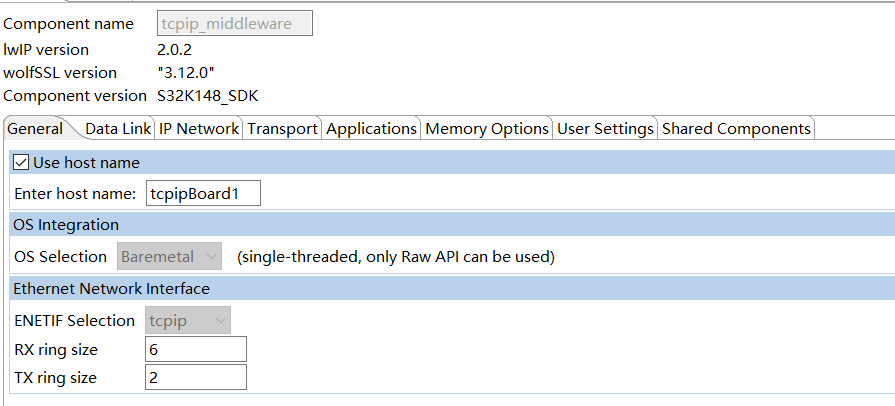
Task: Click the OS Integration section header
Action: pyautogui.click(x=66, y=225)
